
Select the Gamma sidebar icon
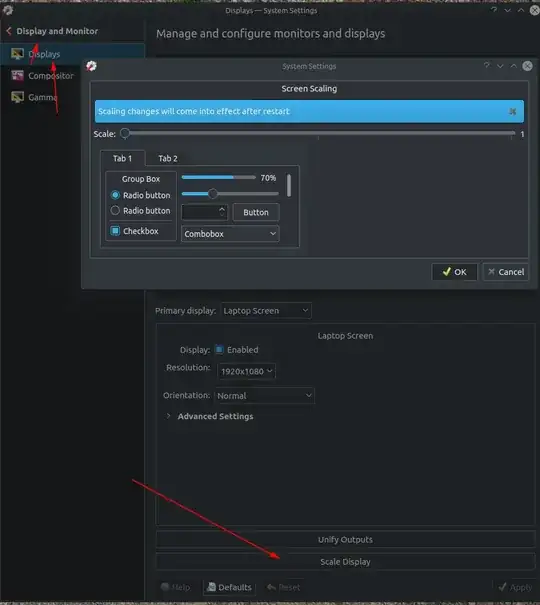click(17, 97)
